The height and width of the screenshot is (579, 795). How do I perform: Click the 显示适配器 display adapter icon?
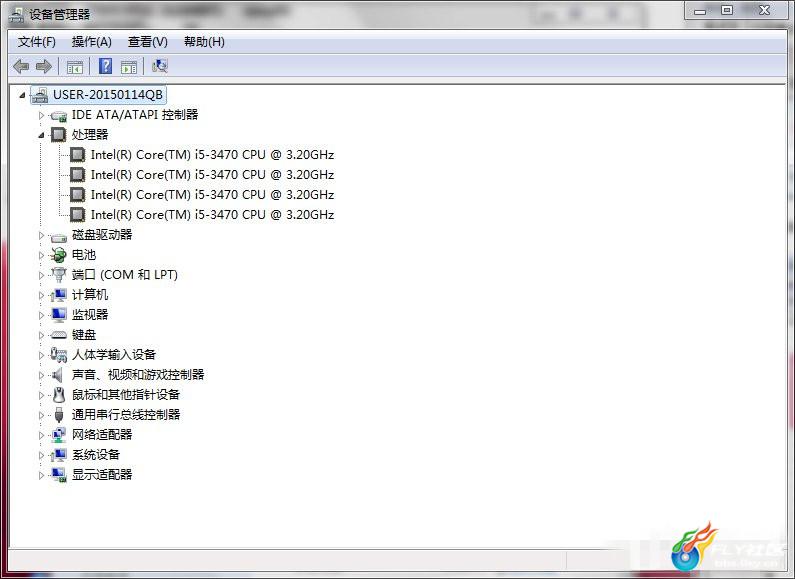(59, 475)
